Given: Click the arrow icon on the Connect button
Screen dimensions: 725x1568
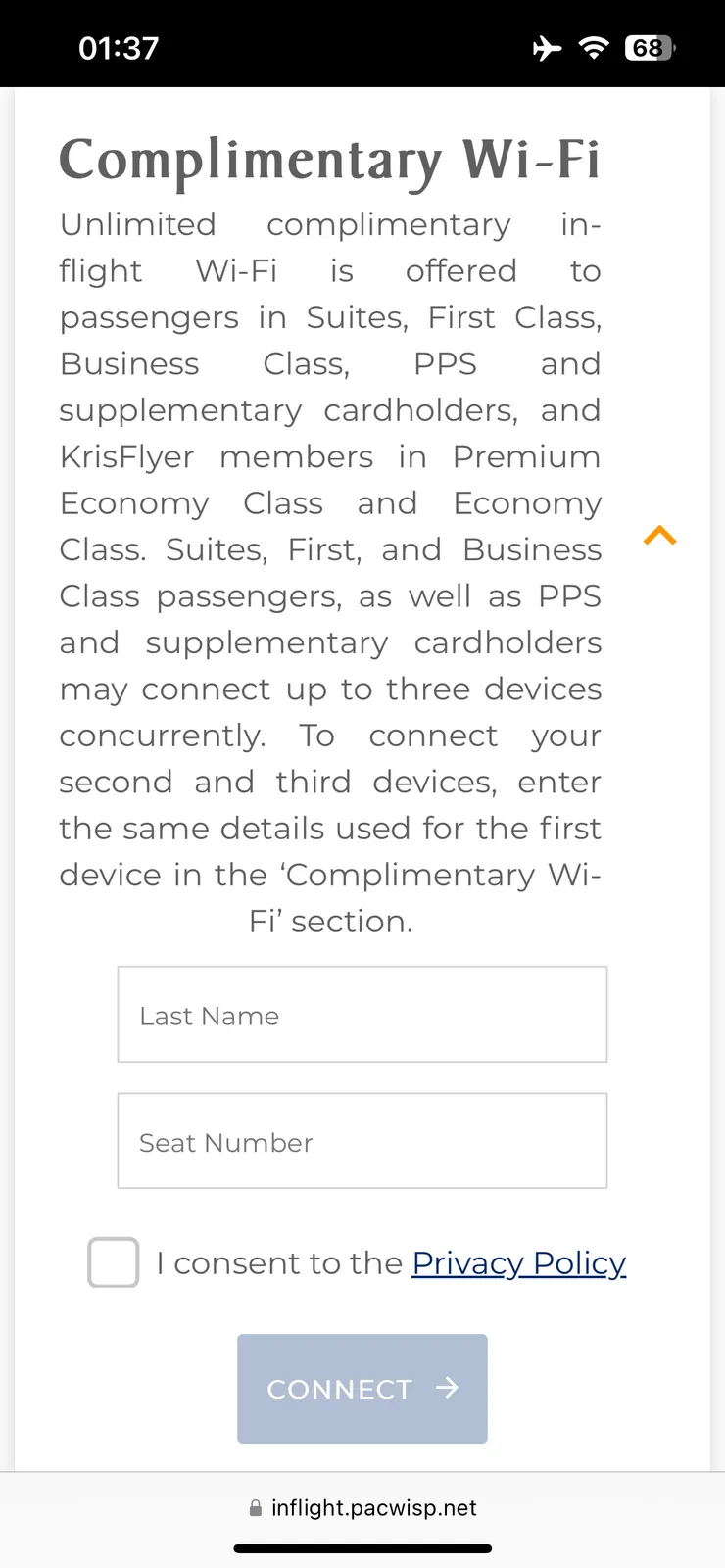Looking at the screenshot, I should [x=447, y=1388].
